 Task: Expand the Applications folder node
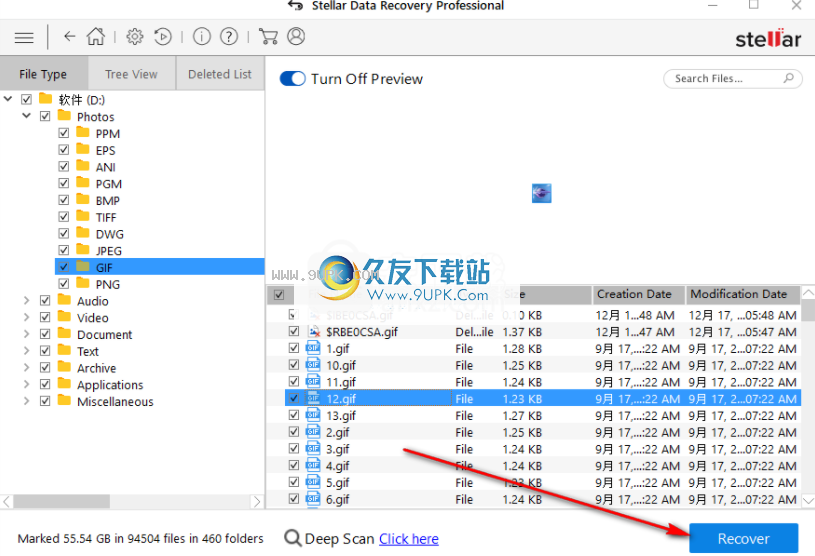point(27,384)
